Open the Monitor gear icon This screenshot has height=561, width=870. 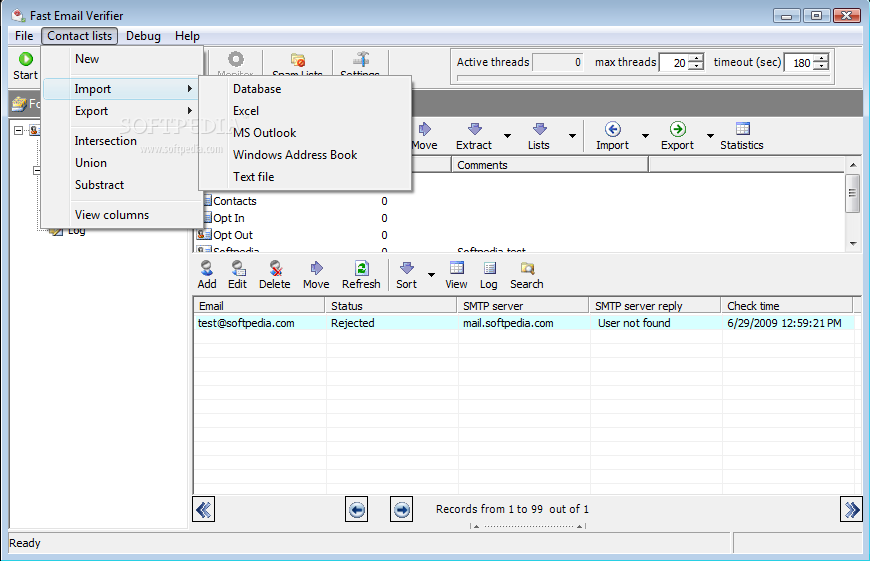(236, 59)
